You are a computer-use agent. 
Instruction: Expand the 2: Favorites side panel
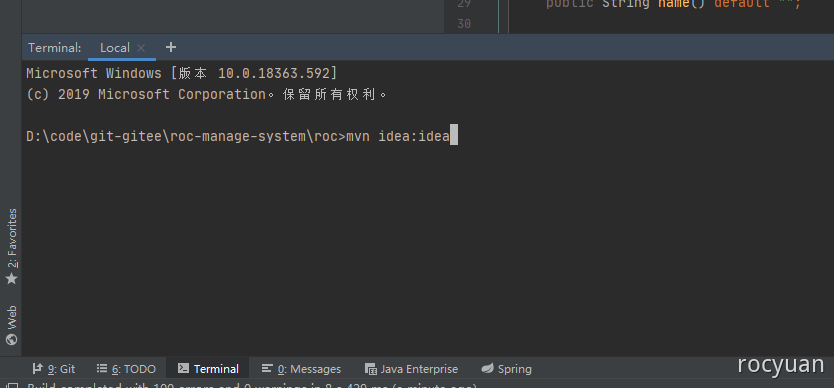(x=11, y=247)
